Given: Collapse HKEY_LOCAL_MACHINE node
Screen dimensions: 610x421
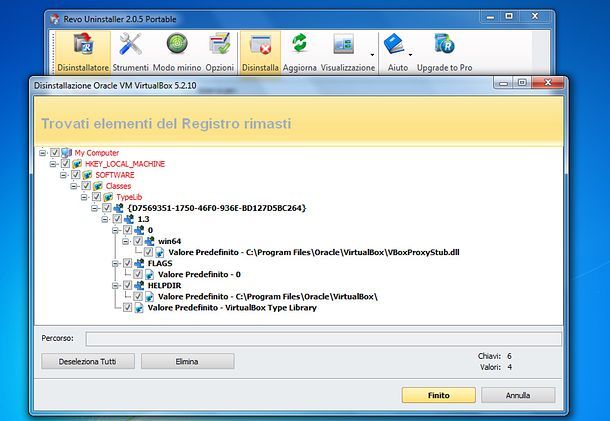Looking at the screenshot, I should (53, 164).
